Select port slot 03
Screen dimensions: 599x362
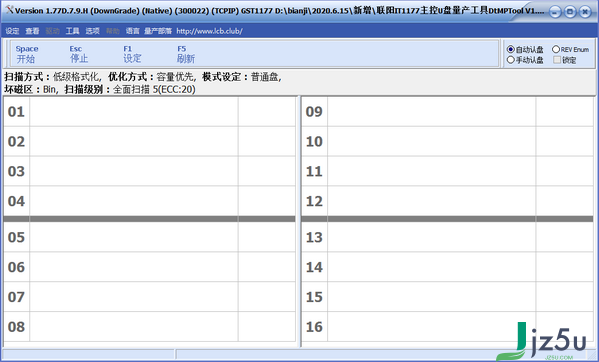(149, 171)
